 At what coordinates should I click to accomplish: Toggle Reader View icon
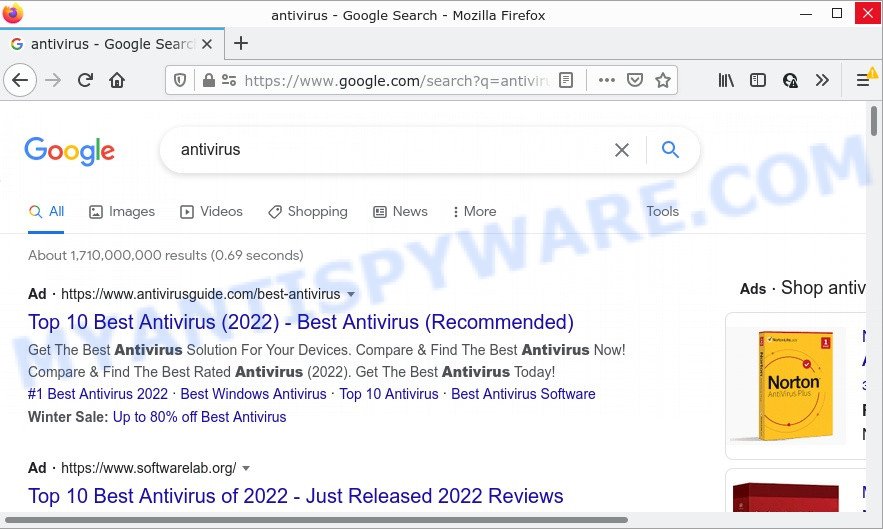click(566, 81)
